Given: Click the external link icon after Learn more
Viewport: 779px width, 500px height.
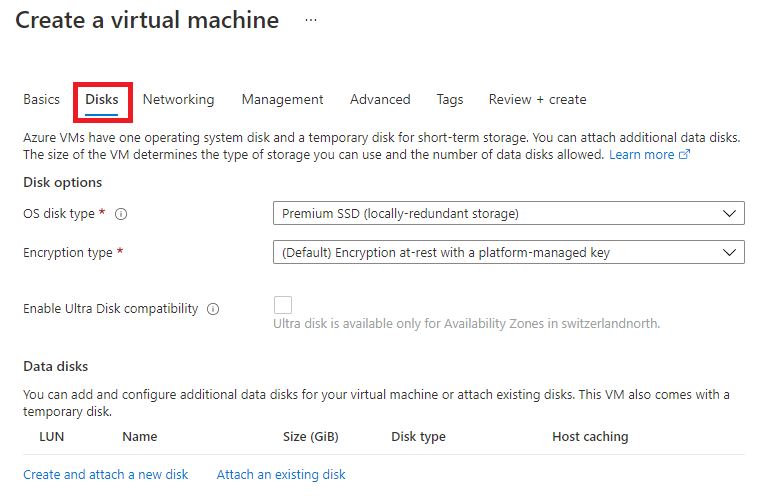Looking at the screenshot, I should [685, 155].
